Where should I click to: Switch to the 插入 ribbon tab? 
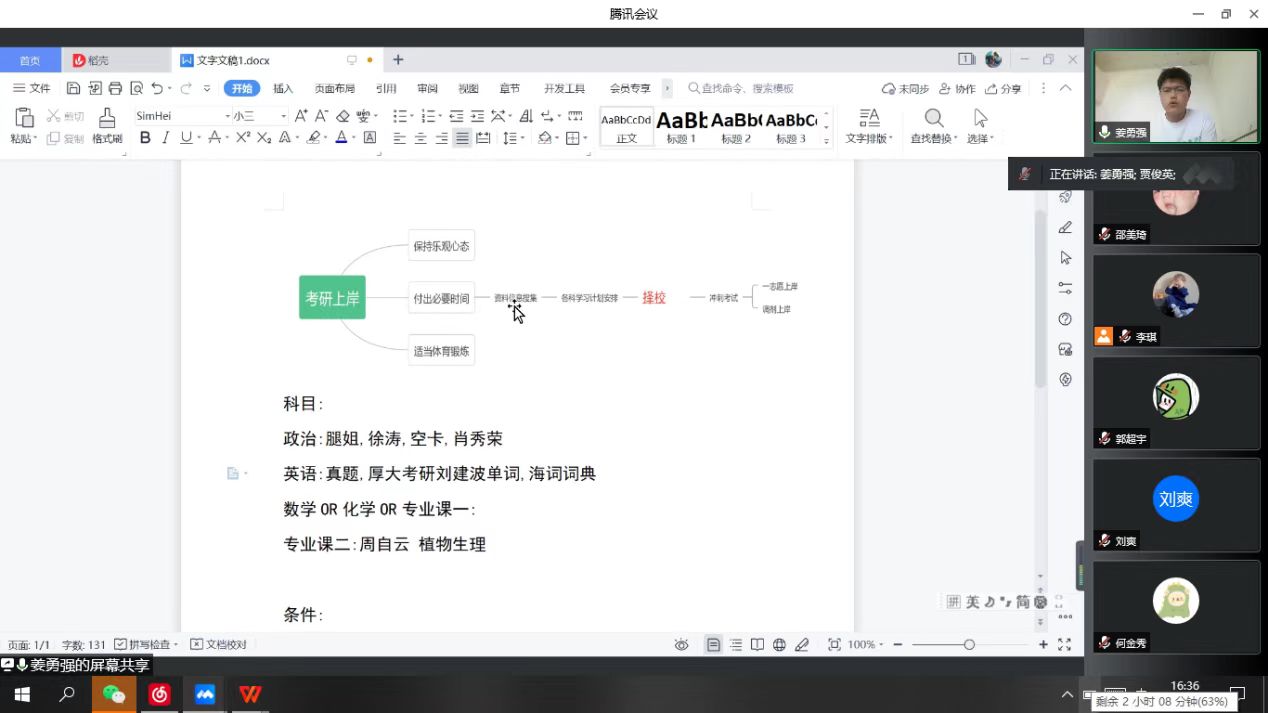pyautogui.click(x=283, y=88)
